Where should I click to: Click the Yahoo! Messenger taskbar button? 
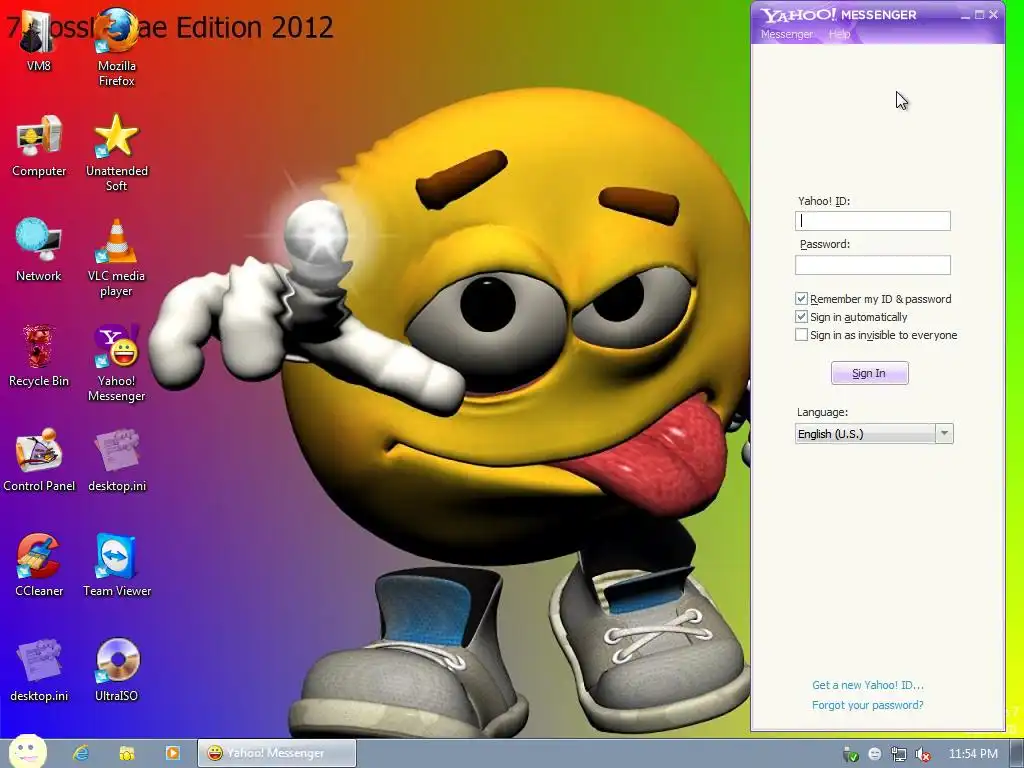pos(277,753)
